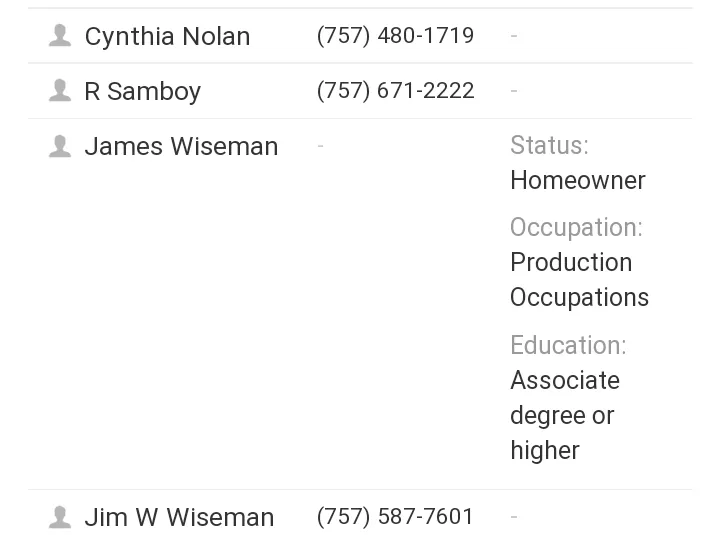Image resolution: width=720 pixels, height=535 pixels.
Task: Select the James Wiseman name
Action: [181, 146]
